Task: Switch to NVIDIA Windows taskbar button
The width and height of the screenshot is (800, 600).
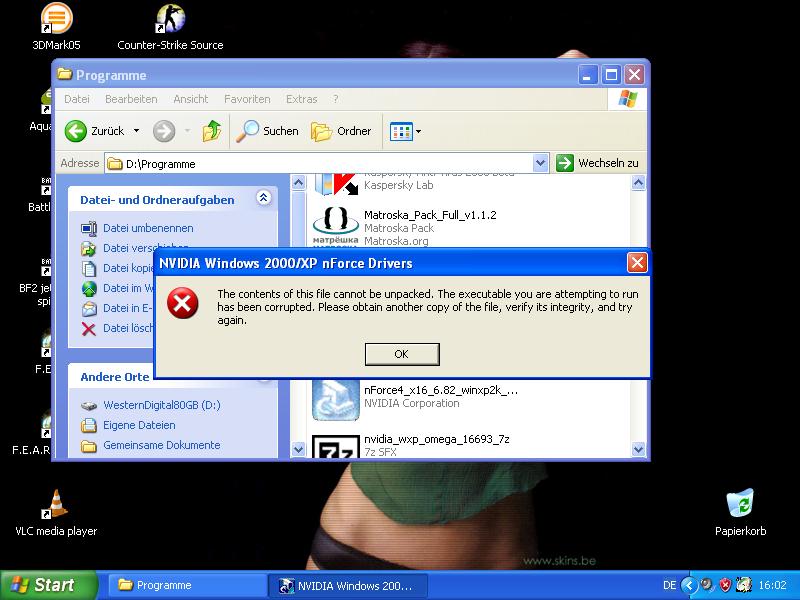Action: (x=348, y=585)
